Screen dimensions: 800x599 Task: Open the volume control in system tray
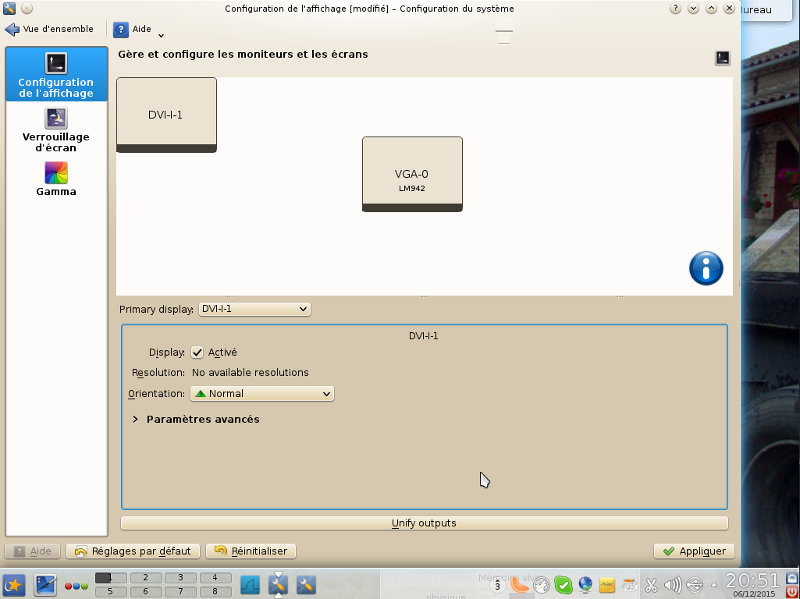click(672, 585)
